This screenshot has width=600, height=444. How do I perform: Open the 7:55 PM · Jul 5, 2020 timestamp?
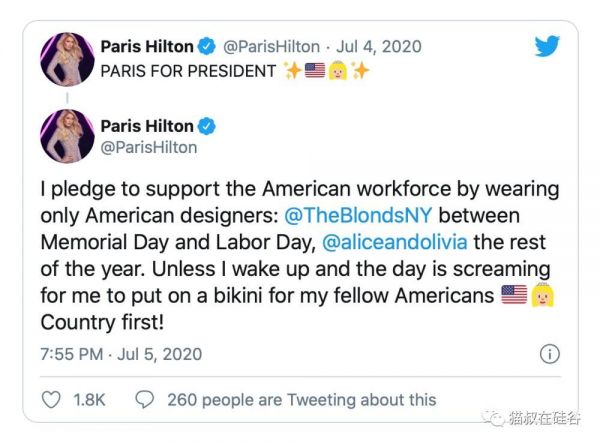(x=121, y=354)
